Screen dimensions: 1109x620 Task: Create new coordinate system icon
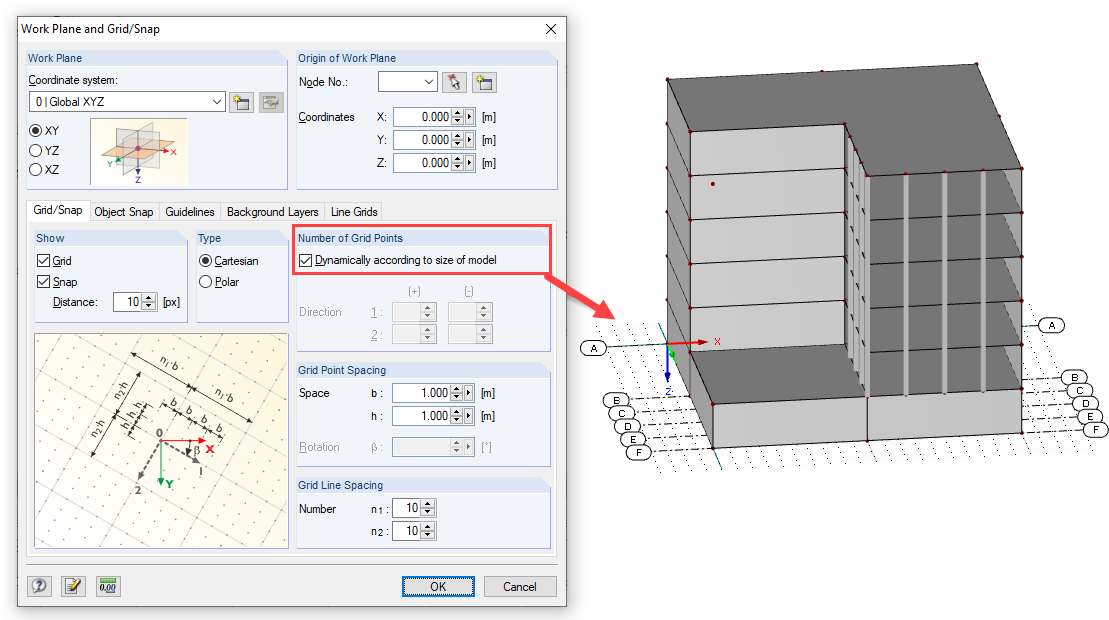pyautogui.click(x=241, y=102)
